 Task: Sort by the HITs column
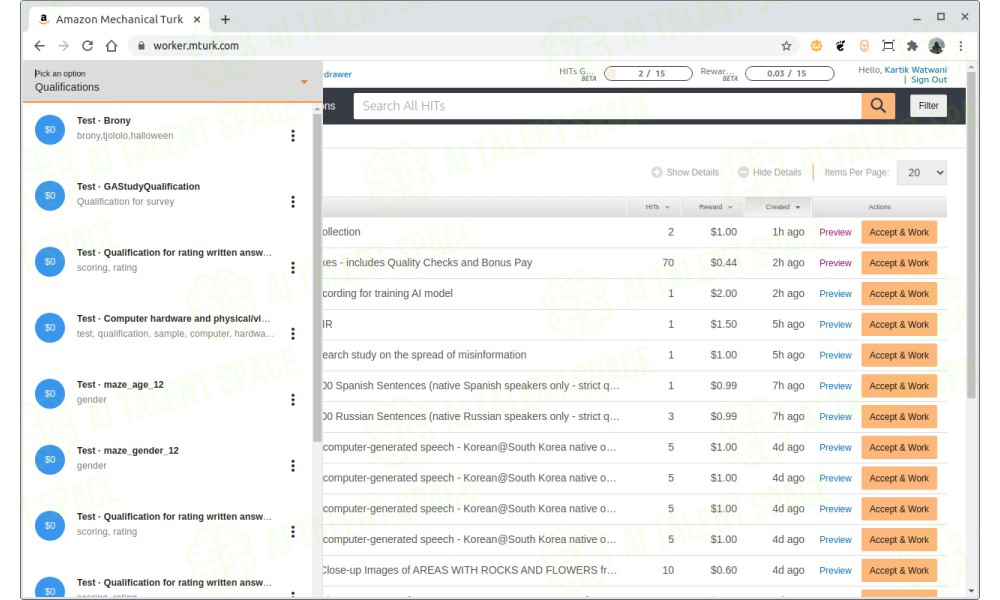pos(657,207)
